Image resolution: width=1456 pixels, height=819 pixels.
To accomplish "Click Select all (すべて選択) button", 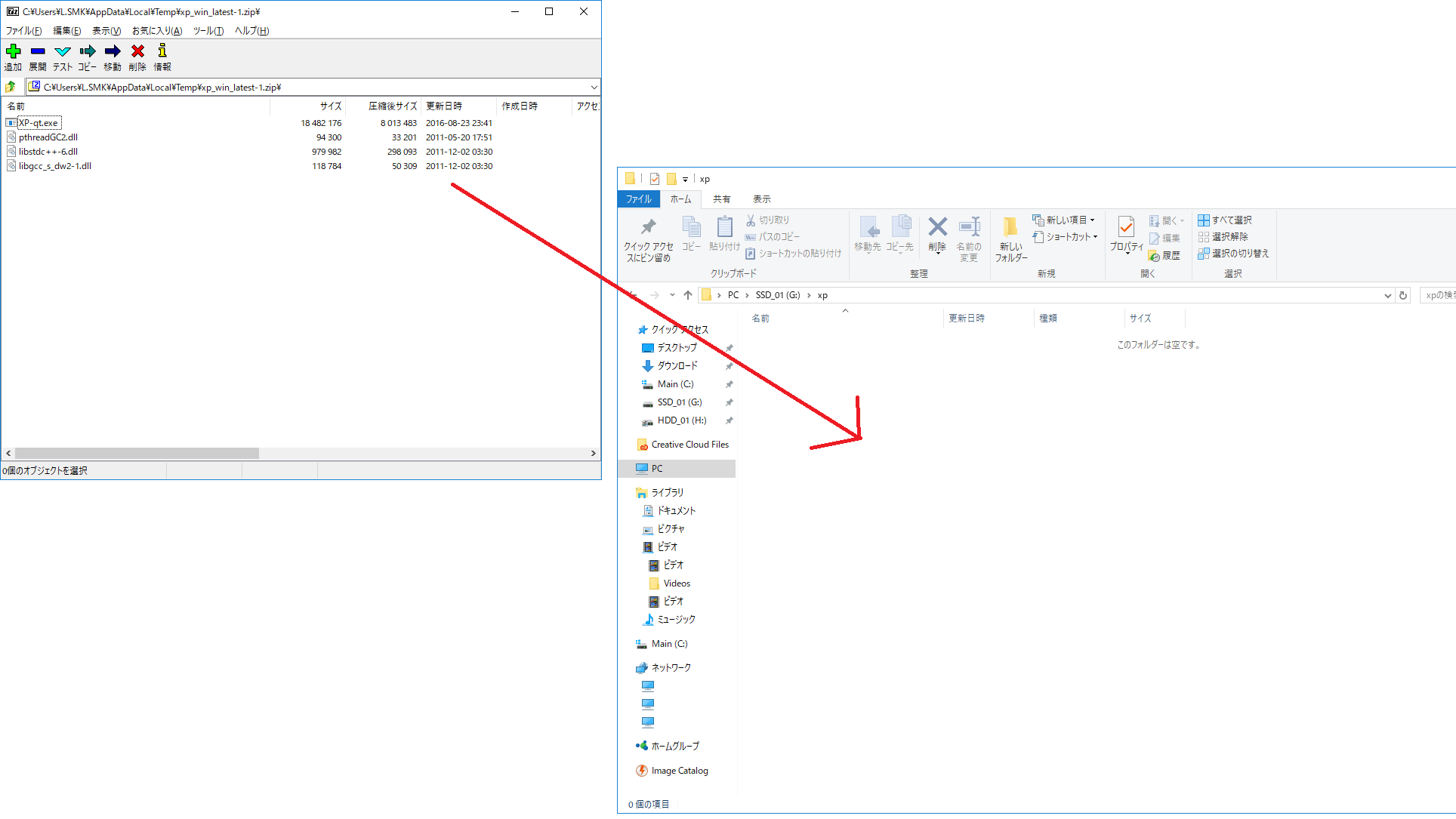I will [1225, 220].
